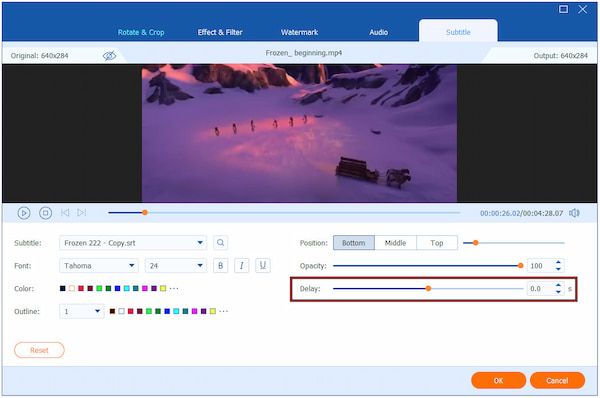Play the video preview
600x398 pixels.
(x=24, y=213)
